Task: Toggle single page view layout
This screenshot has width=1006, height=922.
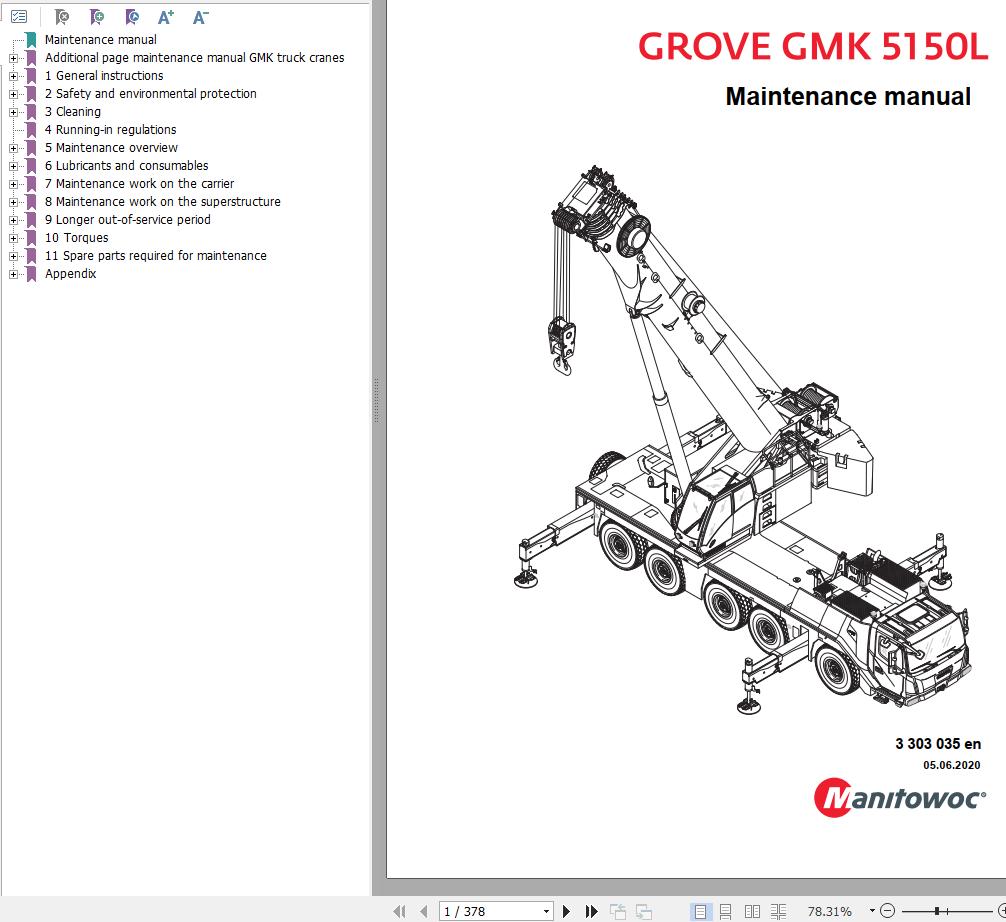Action: (x=701, y=910)
